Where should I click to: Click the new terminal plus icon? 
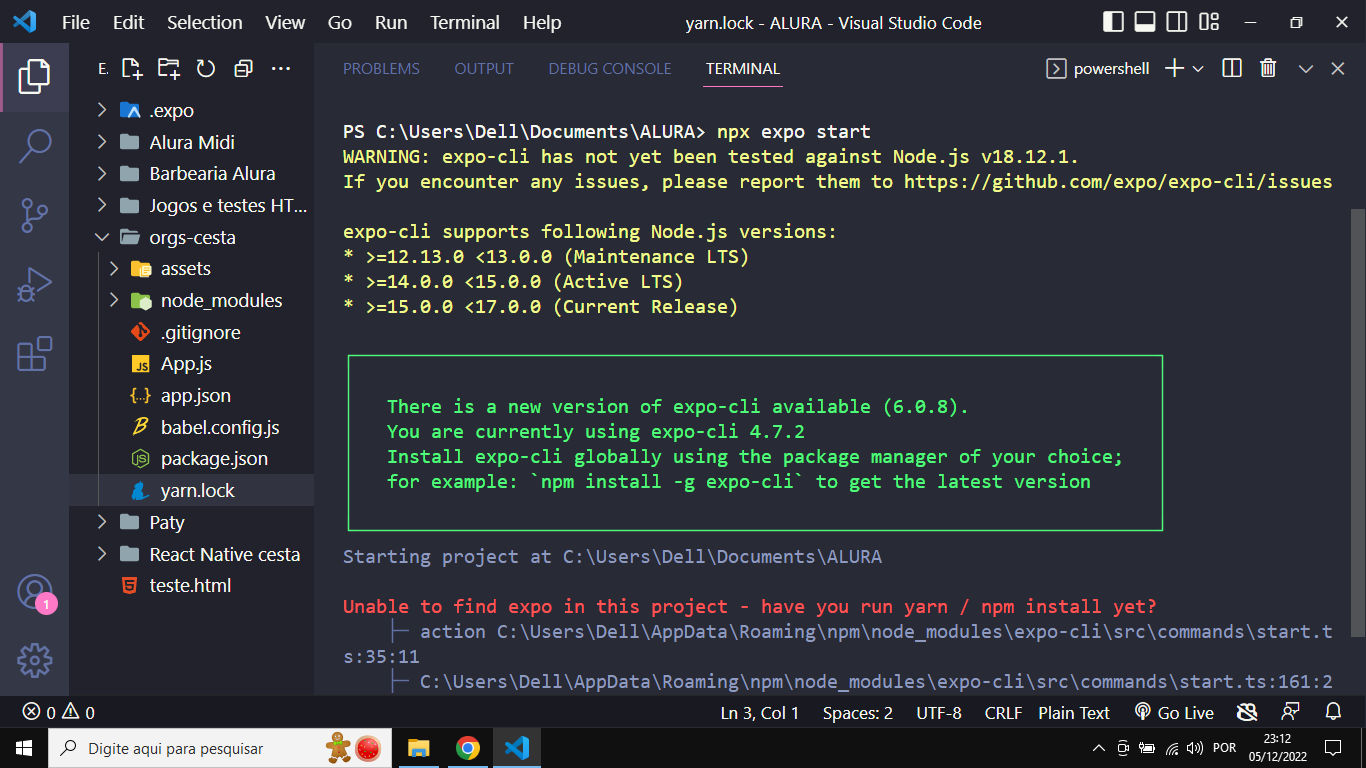[x=1175, y=68]
